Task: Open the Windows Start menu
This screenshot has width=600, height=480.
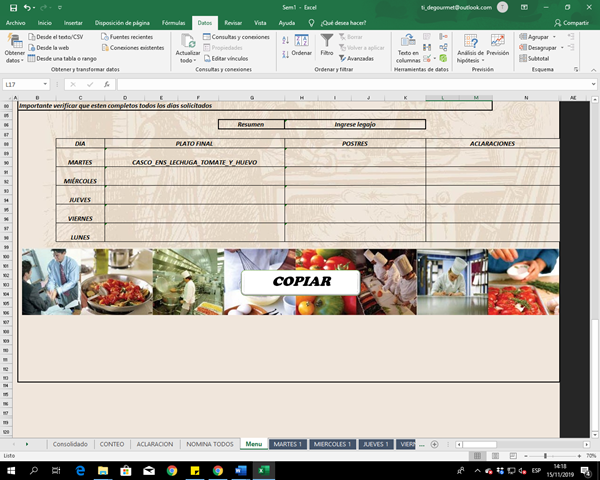Action: (11, 470)
